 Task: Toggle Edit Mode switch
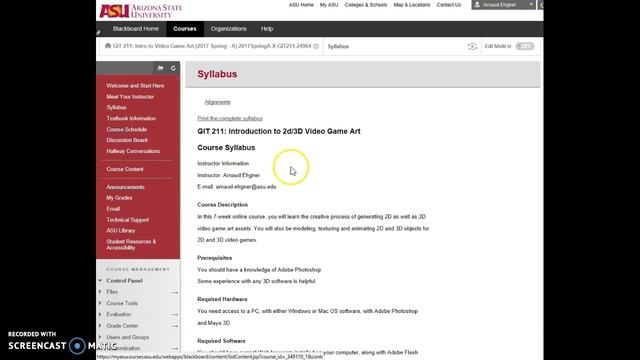click(524, 46)
